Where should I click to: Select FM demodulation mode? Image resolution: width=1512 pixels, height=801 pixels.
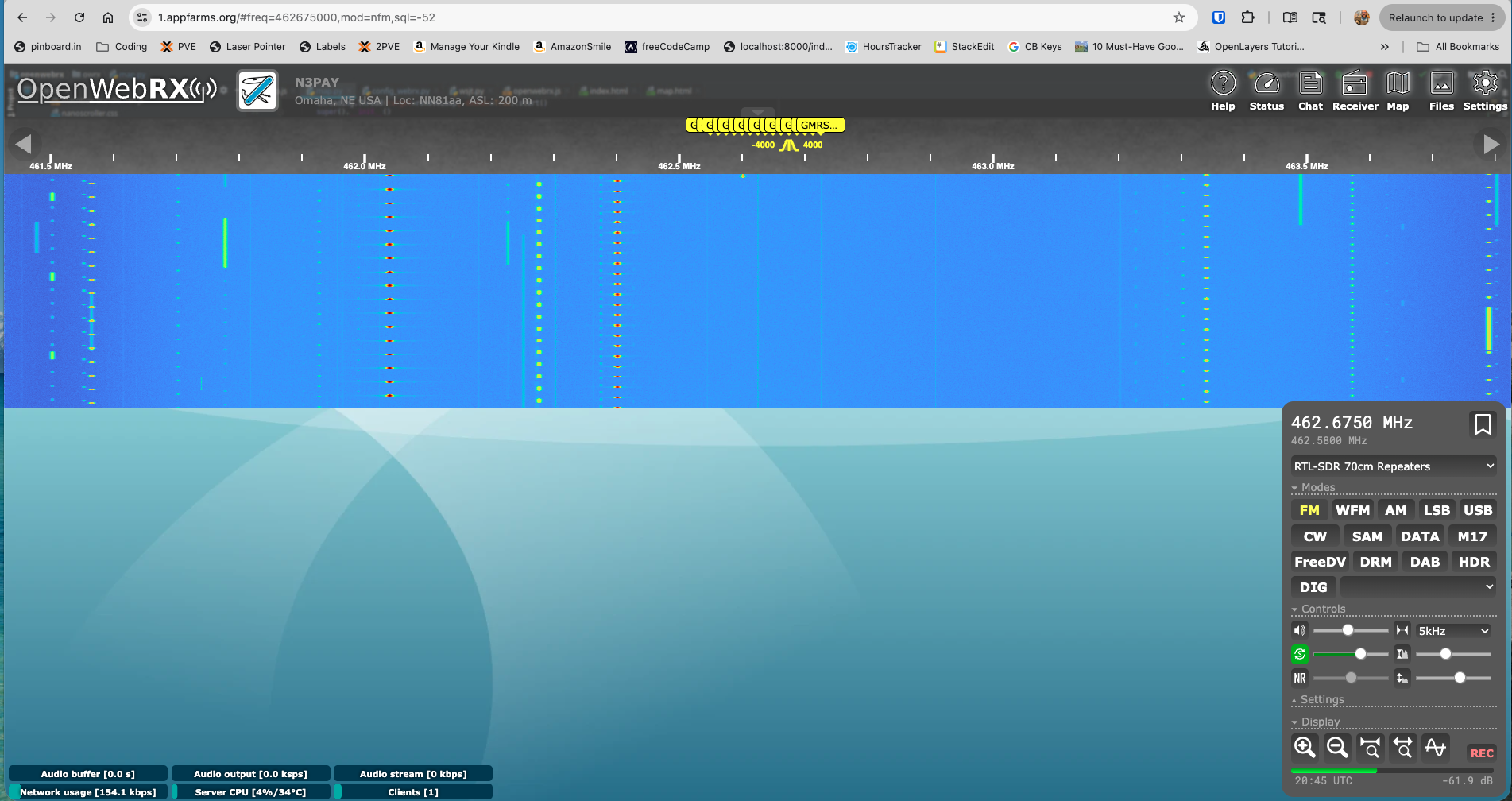pos(1309,510)
